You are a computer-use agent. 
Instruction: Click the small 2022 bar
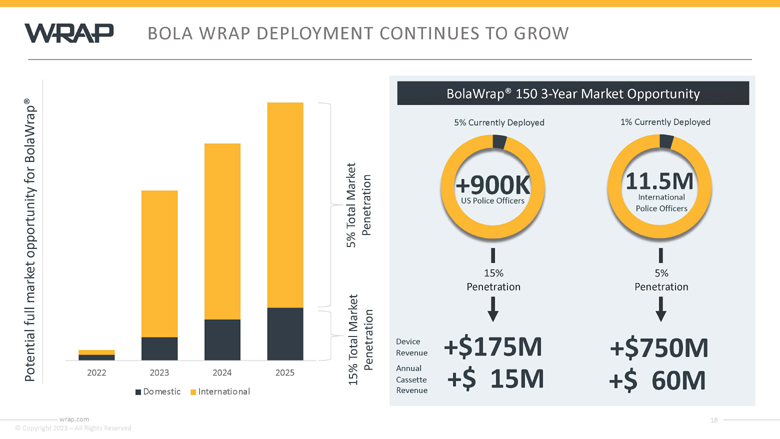point(96,355)
